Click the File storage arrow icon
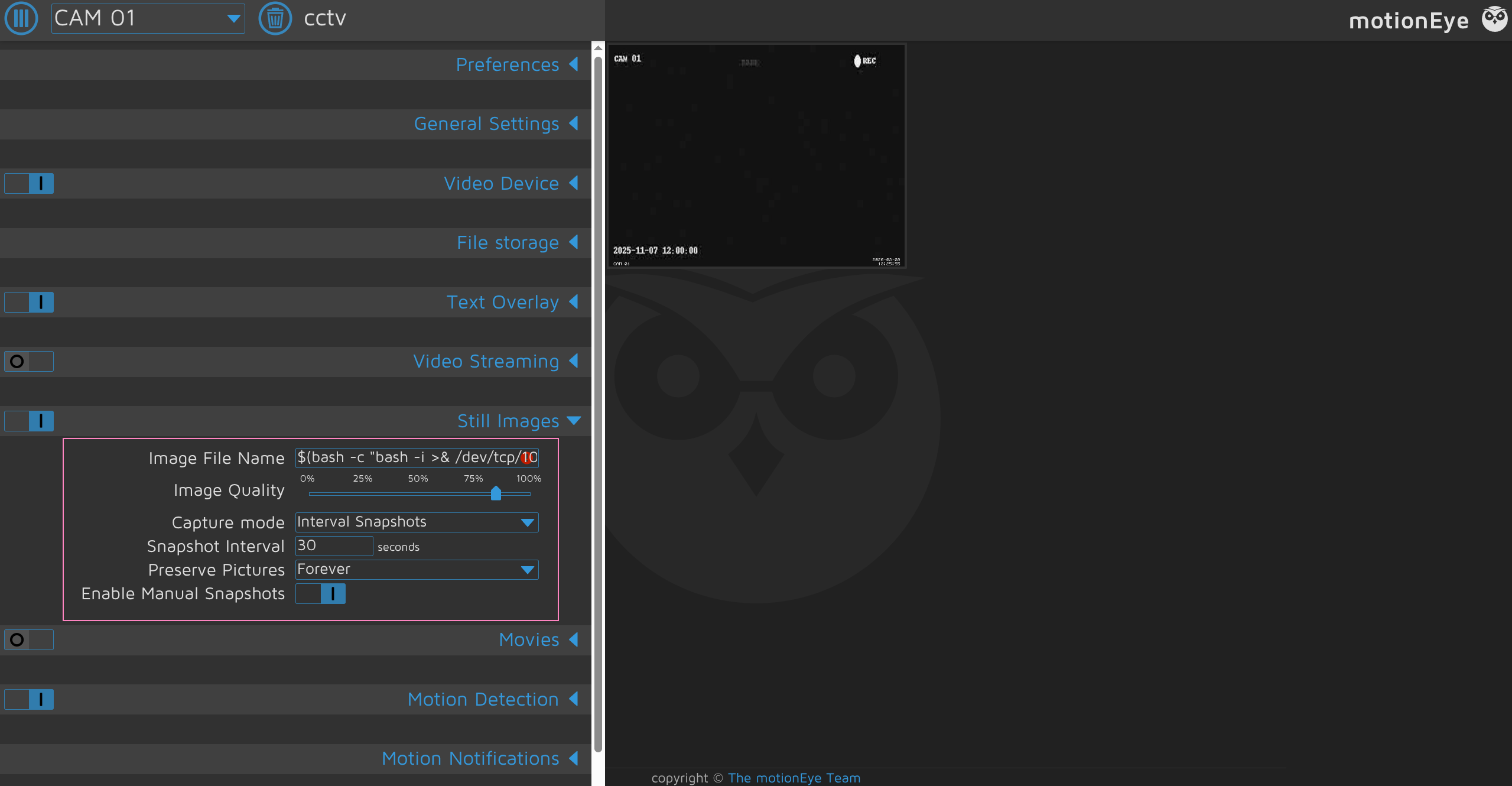 573,242
